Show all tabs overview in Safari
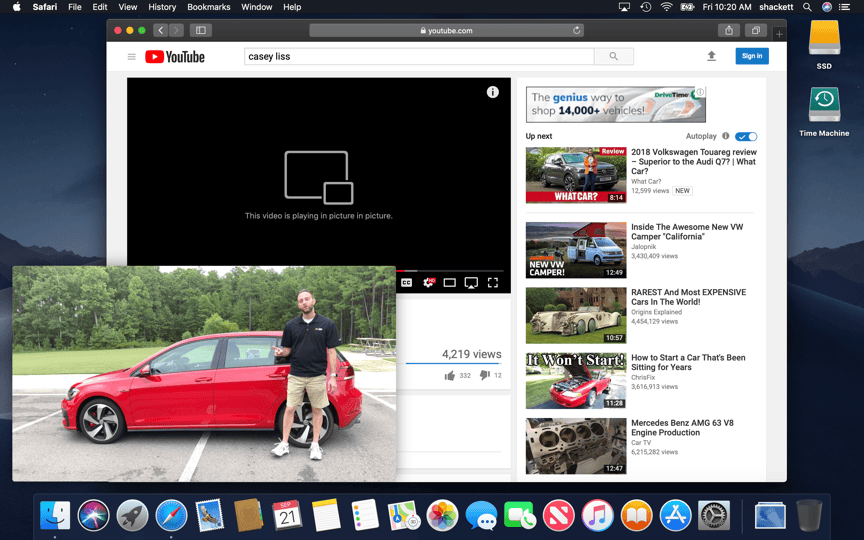This screenshot has width=864, height=540. (x=756, y=30)
